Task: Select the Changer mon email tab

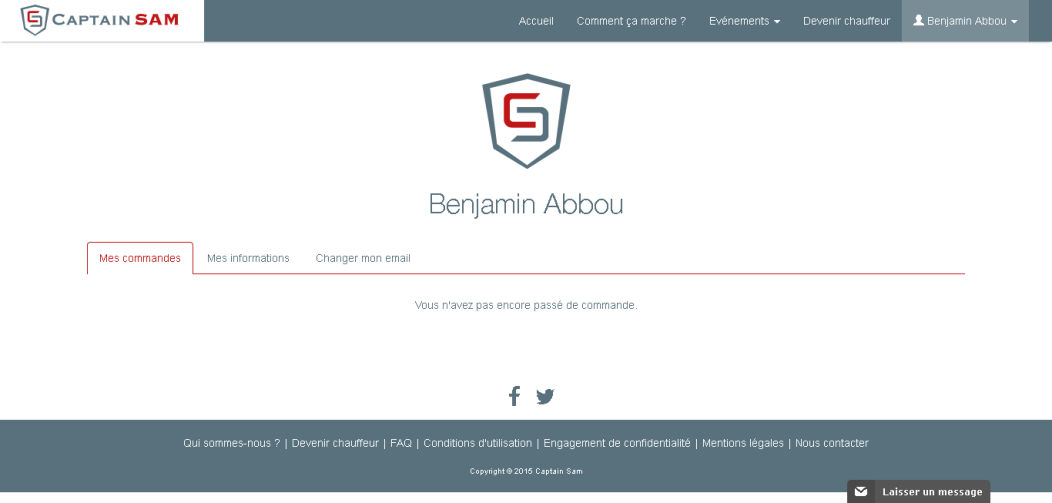Action: [x=363, y=258]
